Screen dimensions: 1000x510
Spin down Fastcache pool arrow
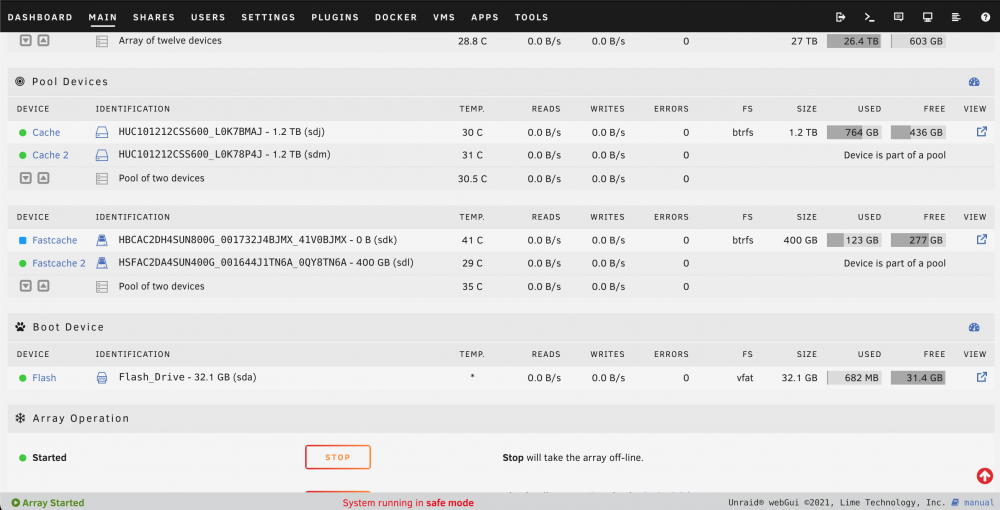tap(26, 286)
